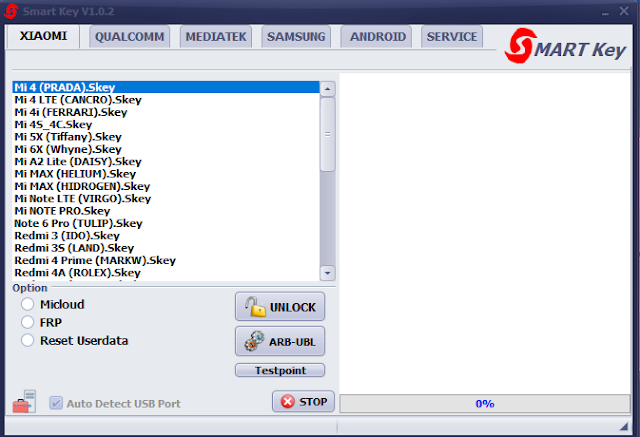
Task: Switch to the QUALCOMM tab
Action: (129, 37)
